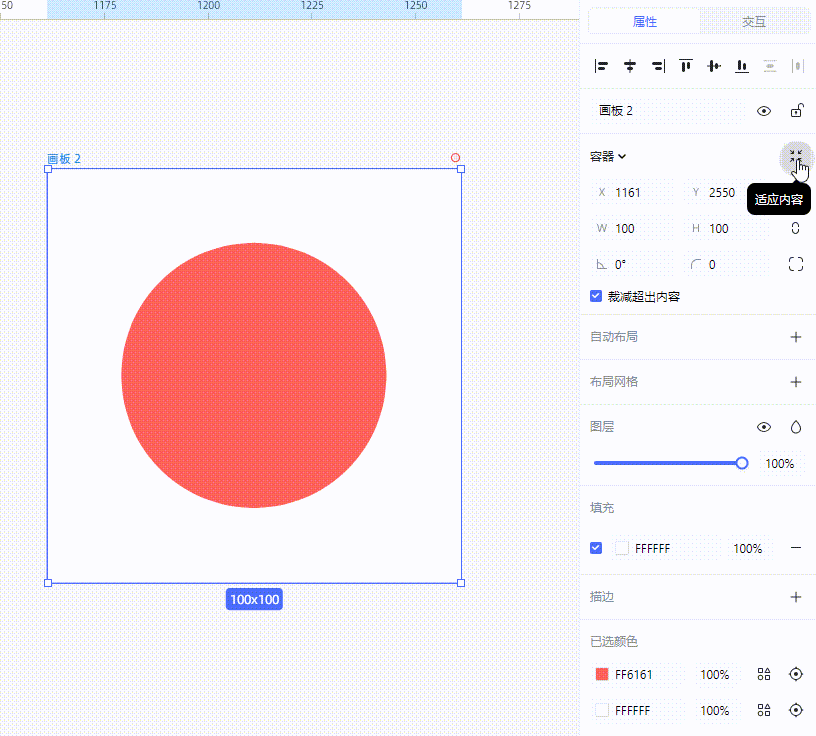This screenshot has width=816, height=736.
Task: Click the layer opacity slider handle
Action: [x=742, y=463]
